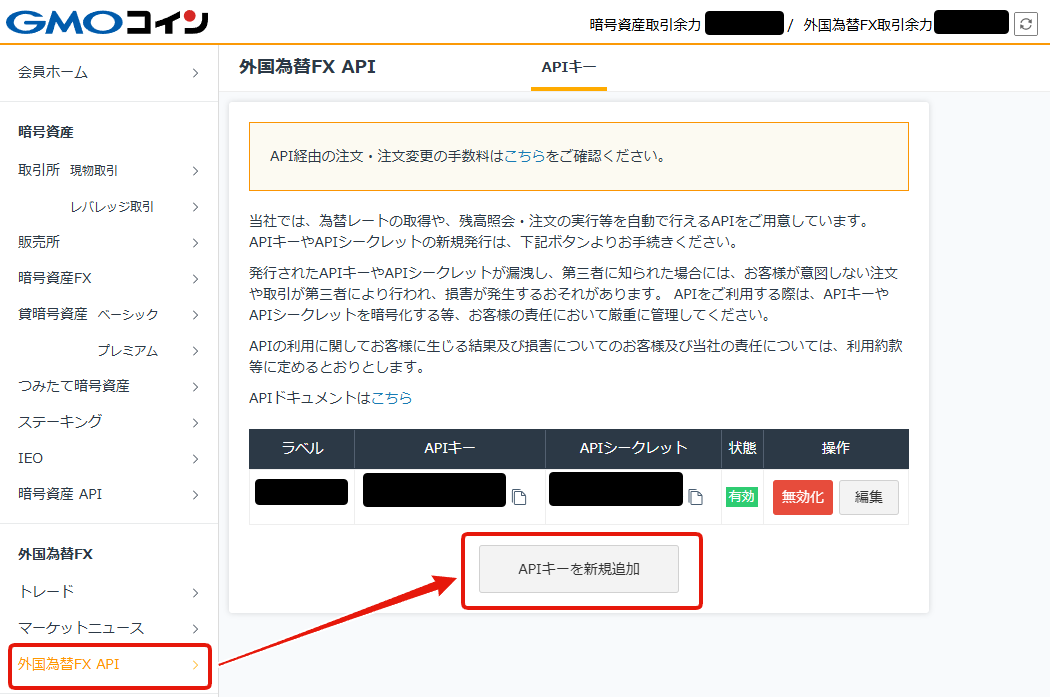The image size is (1050, 697).
Task: Copy the API key with copy icon
Action: click(518, 497)
